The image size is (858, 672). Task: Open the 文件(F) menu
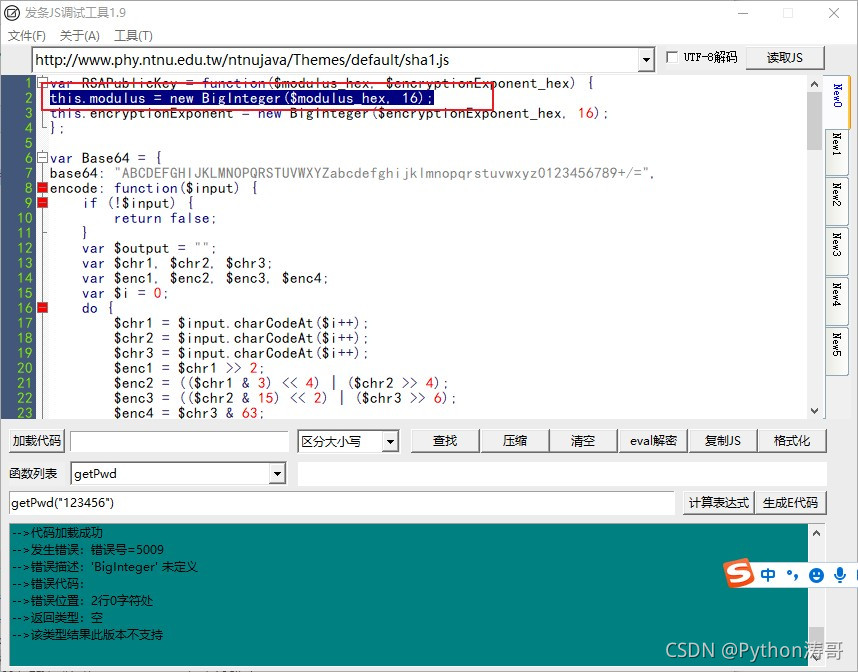pos(26,36)
